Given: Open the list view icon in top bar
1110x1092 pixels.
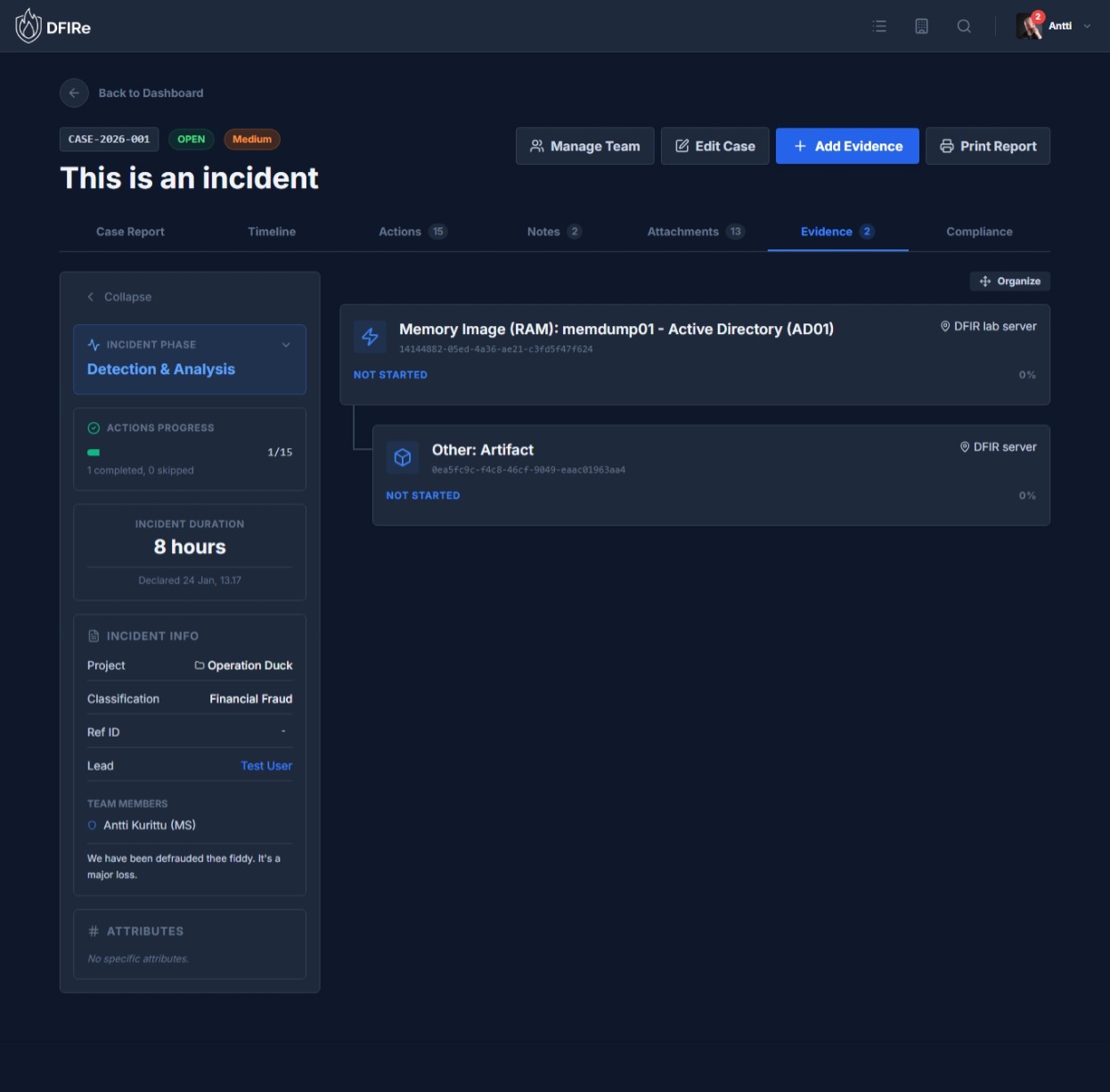Looking at the screenshot, I should click(x=879, y=26).
